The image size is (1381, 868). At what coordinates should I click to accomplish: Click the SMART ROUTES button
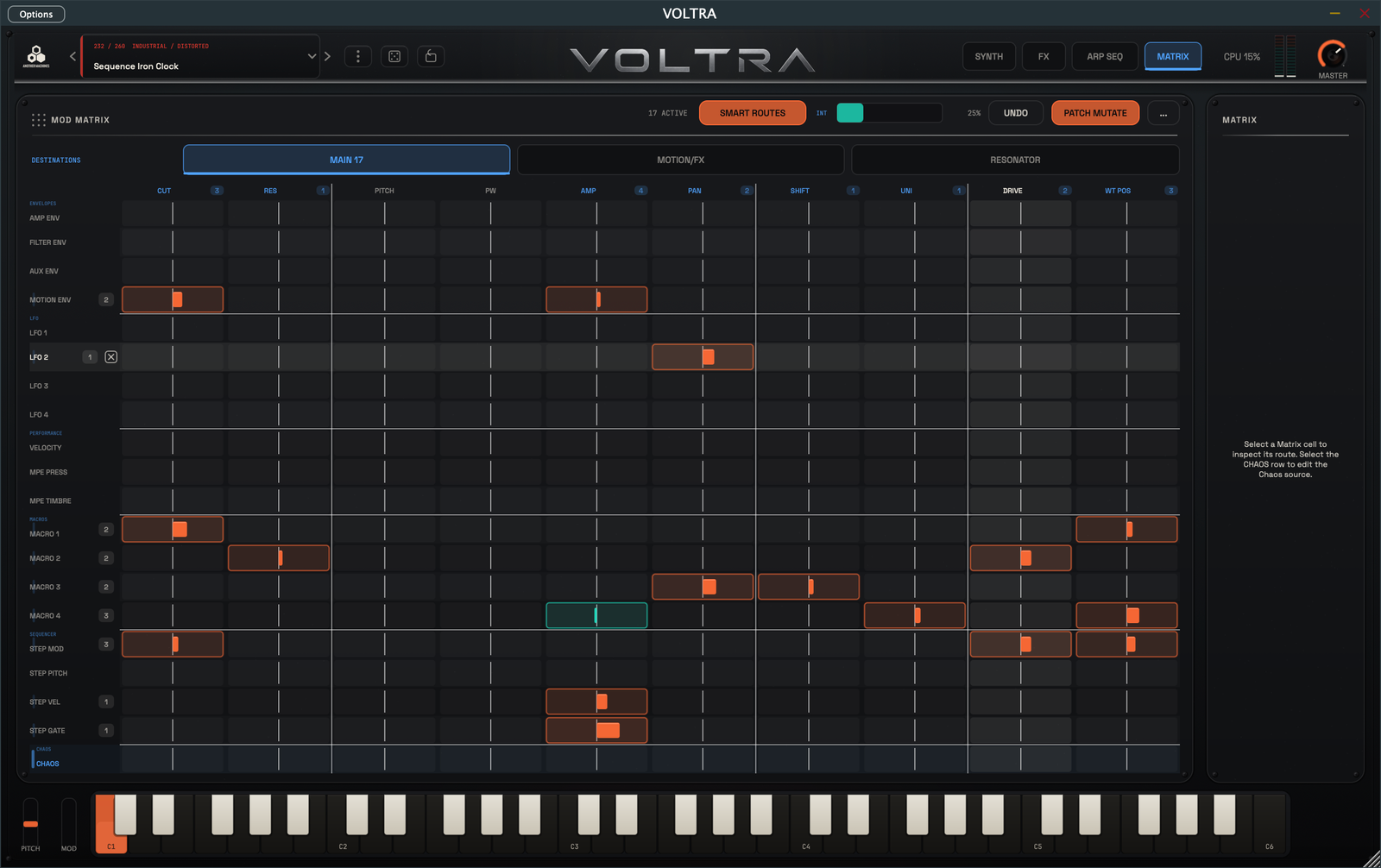click(753, 113)
